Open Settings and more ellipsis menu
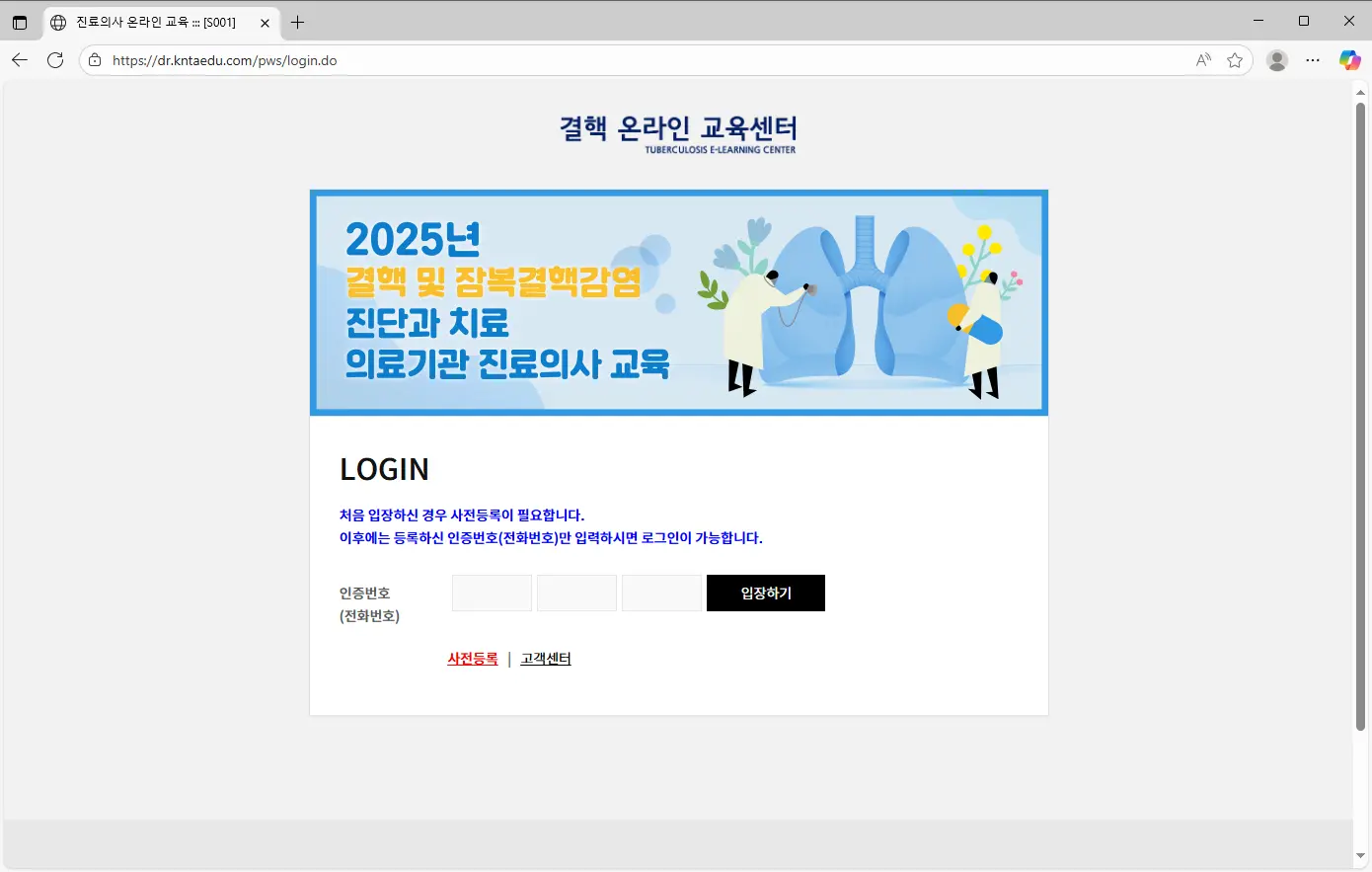1372x872 pixels. 1313,60
